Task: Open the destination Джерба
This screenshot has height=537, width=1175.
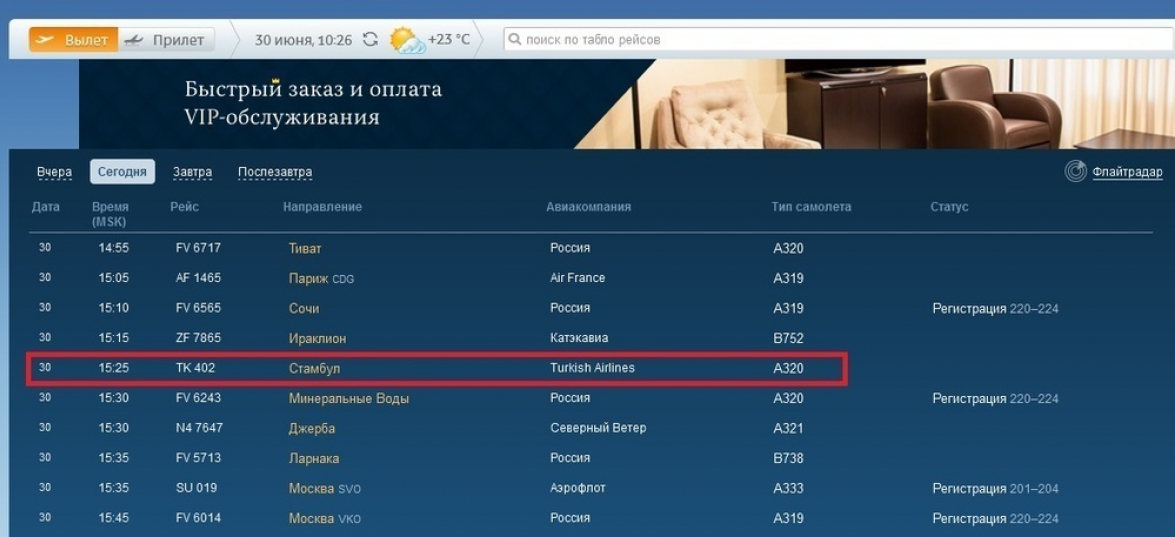Action: click(312, 428)
